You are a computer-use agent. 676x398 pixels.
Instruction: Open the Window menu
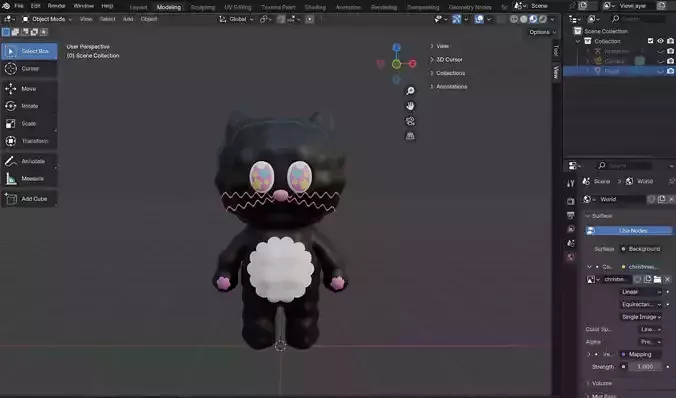84,6
